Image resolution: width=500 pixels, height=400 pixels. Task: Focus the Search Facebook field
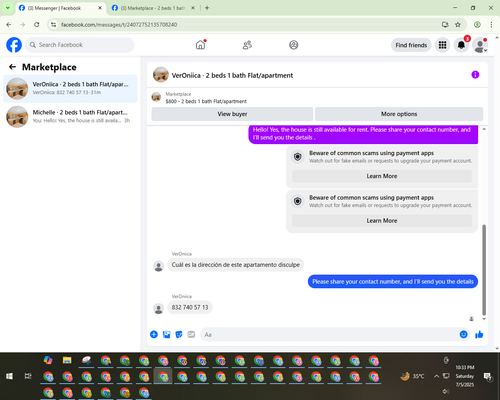[x=80, y=45]
